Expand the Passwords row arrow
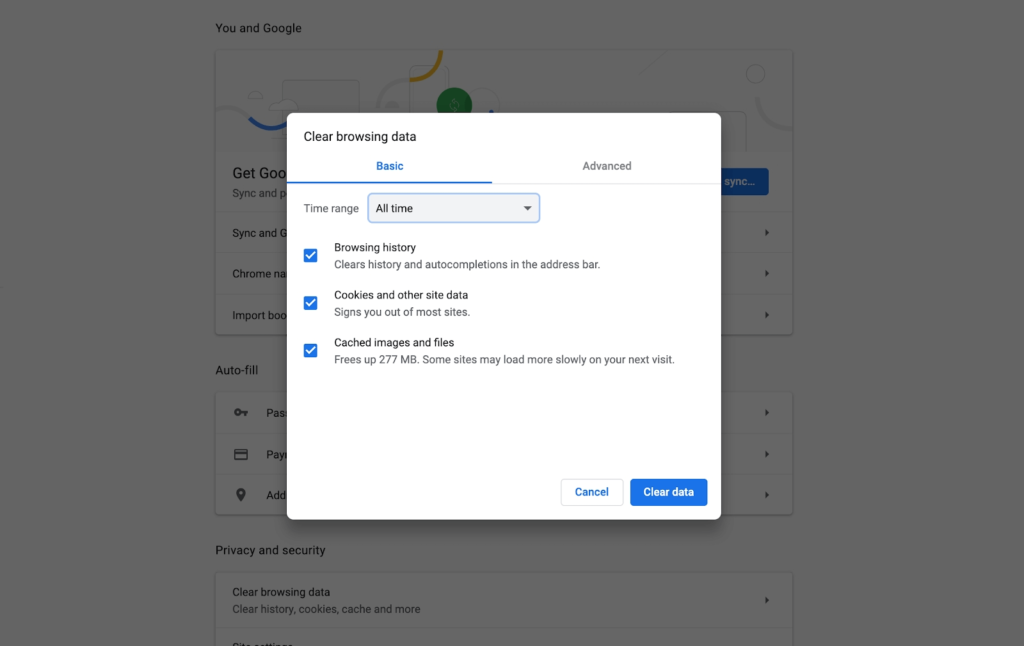Viewport: 1024px width, 646px height. coord(767,413)
